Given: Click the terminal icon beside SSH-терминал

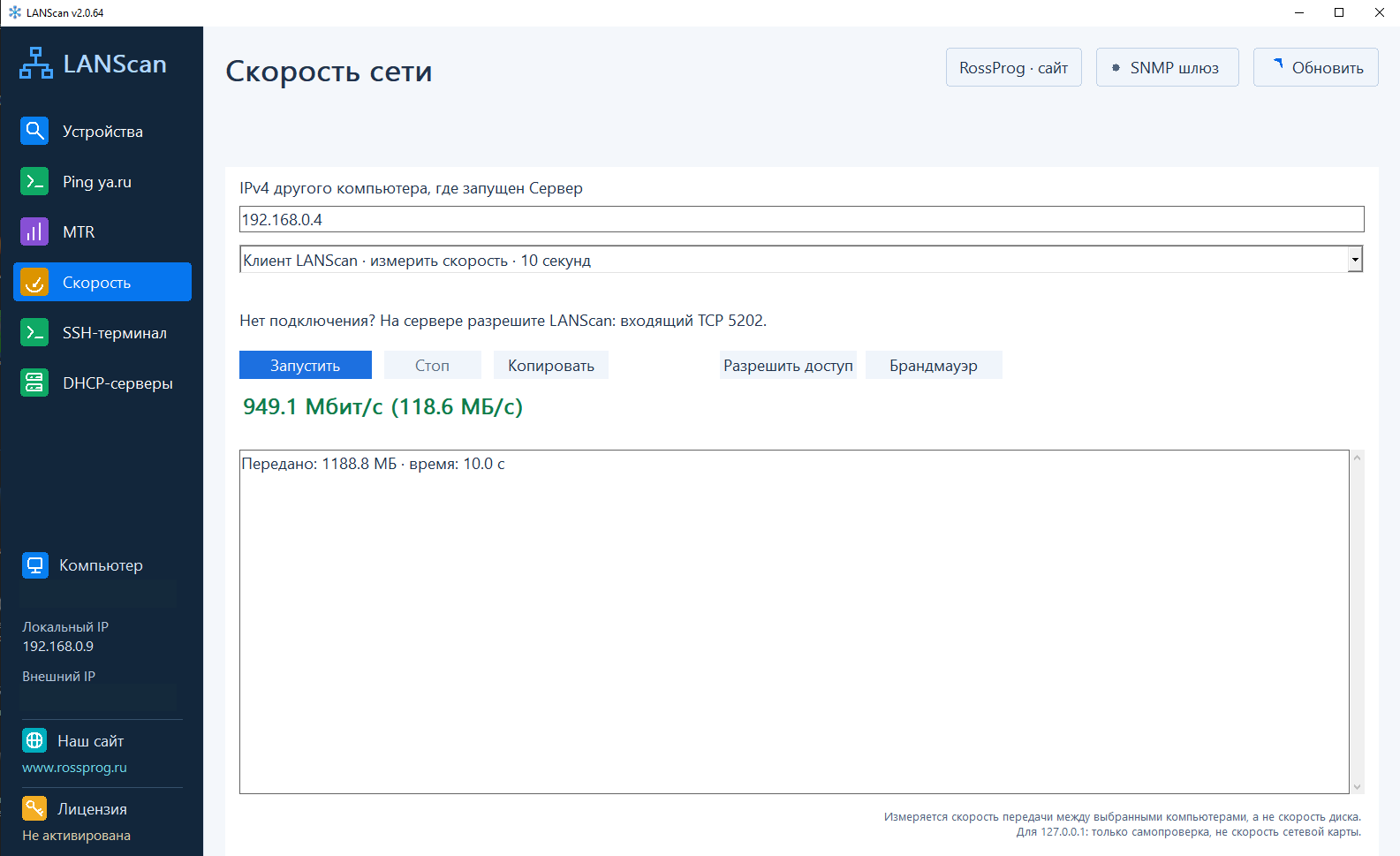Looking at the screenshot, I should tap(34, 332).
